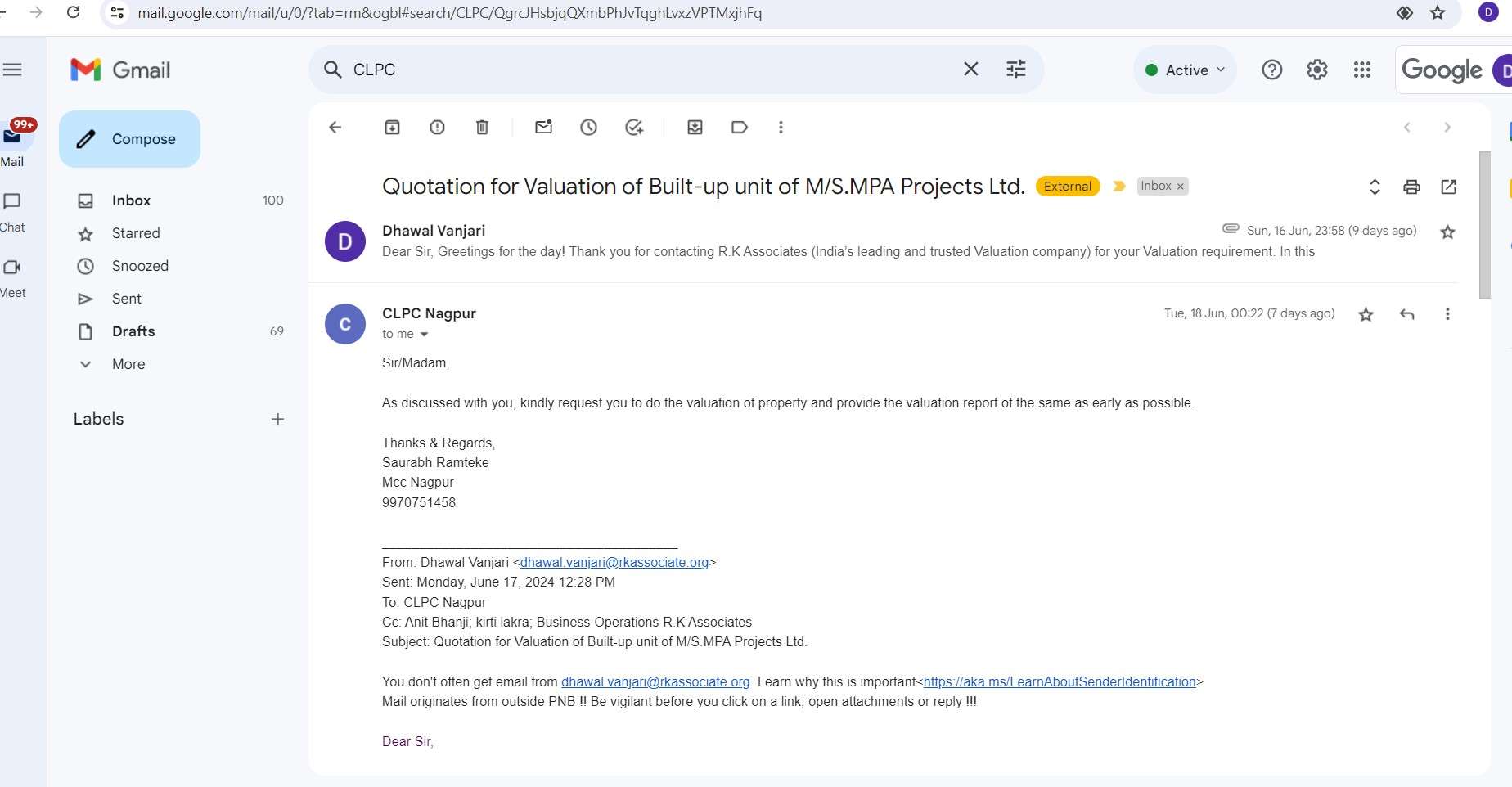
Task: Delete this conversation with the trash icon
Action: coord(483,128)
